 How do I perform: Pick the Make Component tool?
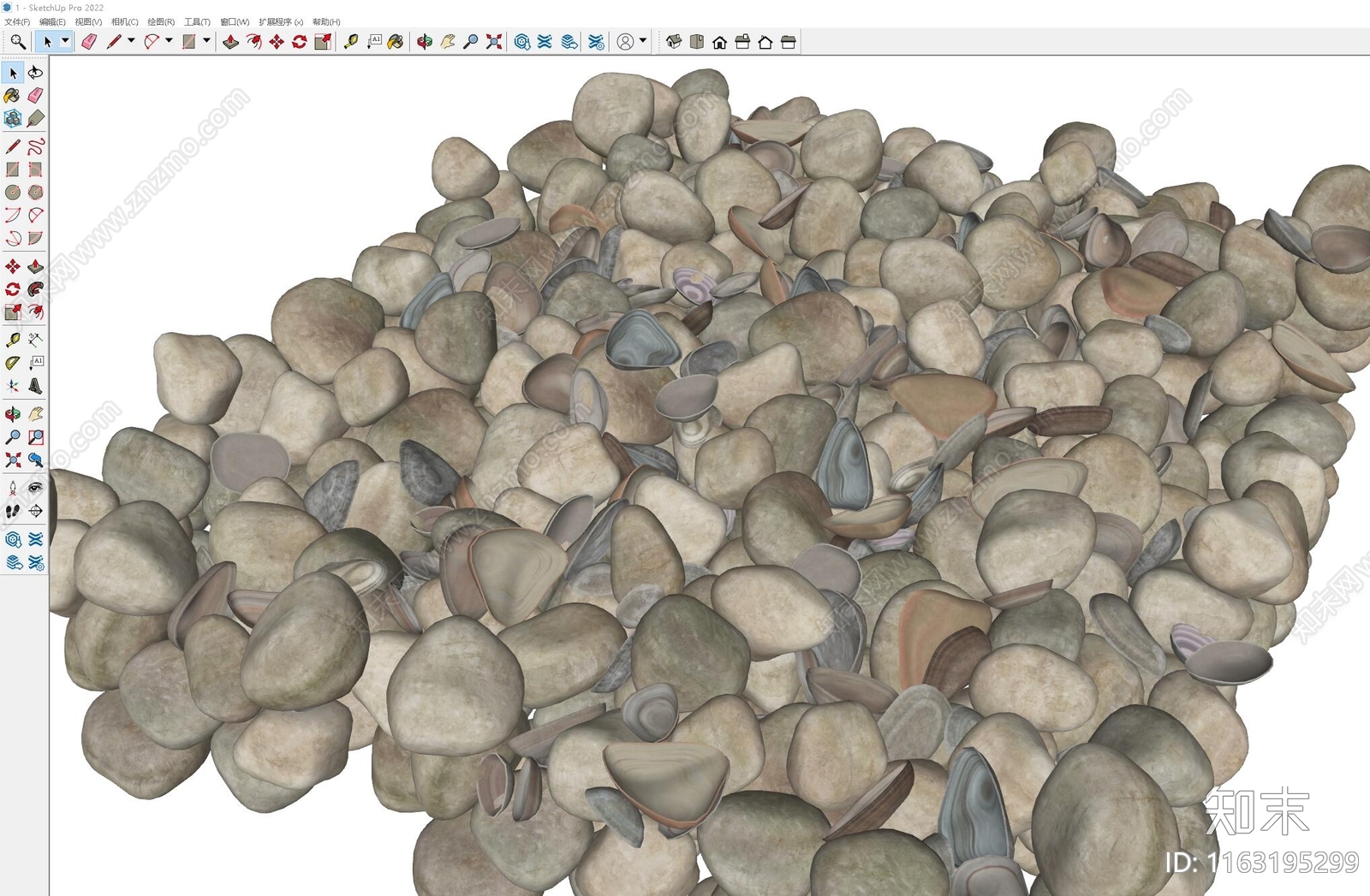[x=13, y=118]
